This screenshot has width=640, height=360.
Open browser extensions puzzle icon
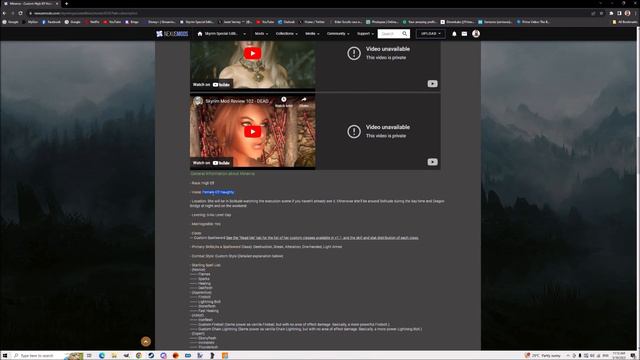click(x=611, y=13)
